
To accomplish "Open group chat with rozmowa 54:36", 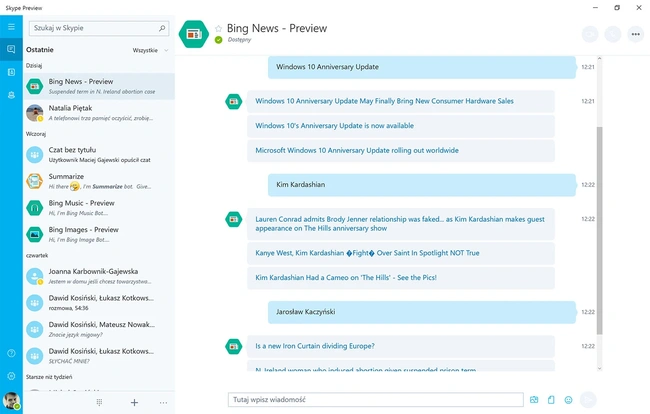I will tap(99, 303).
